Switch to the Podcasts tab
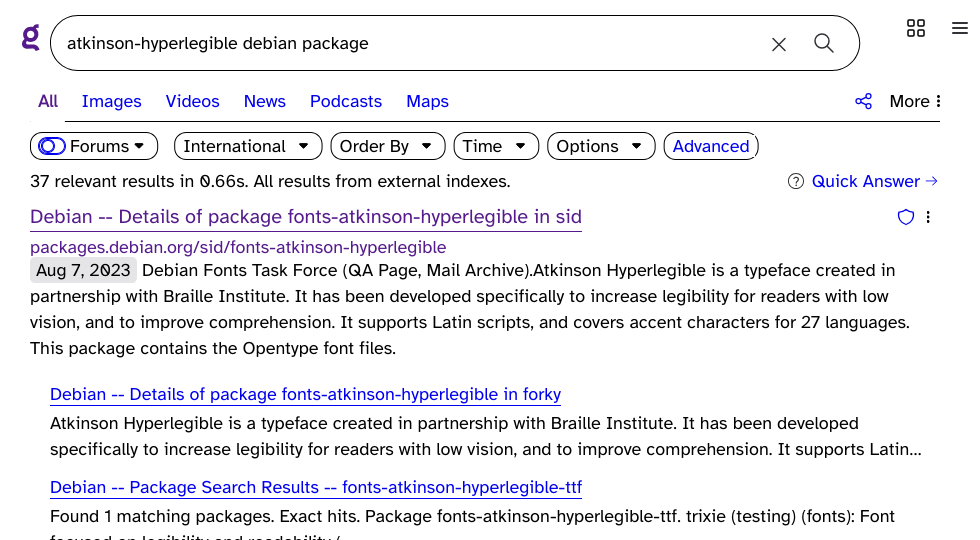This screenshot has width=980, height=540. pos(346,101)
